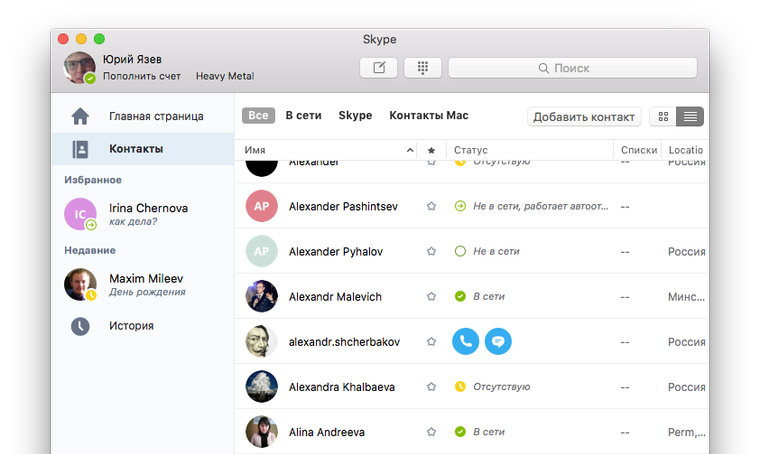Click the Юрий Язев name

(132, 60)
